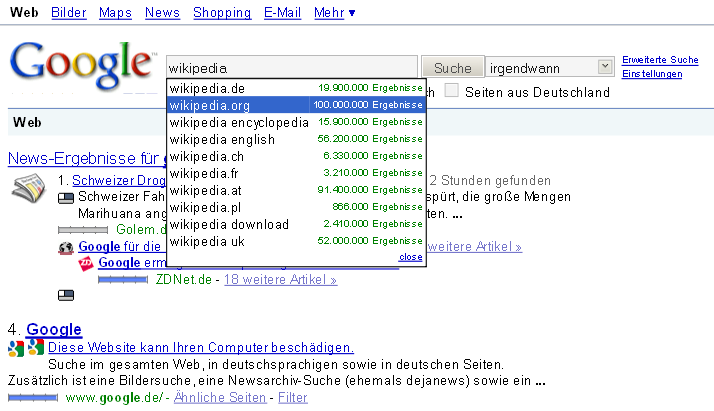Open Ähnliche Seiten link
714x411 pixels.
[220, 397]
